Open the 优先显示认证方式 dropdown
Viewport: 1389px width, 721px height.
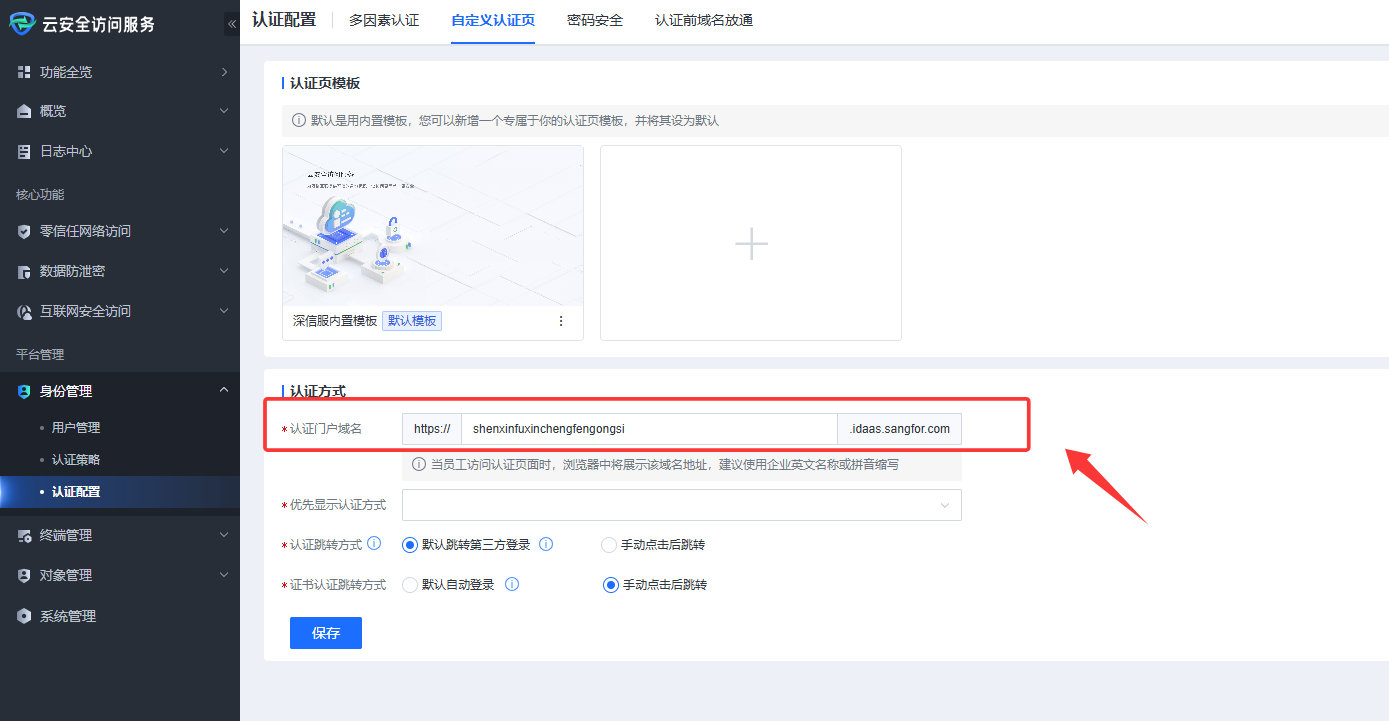coord(681,505)
